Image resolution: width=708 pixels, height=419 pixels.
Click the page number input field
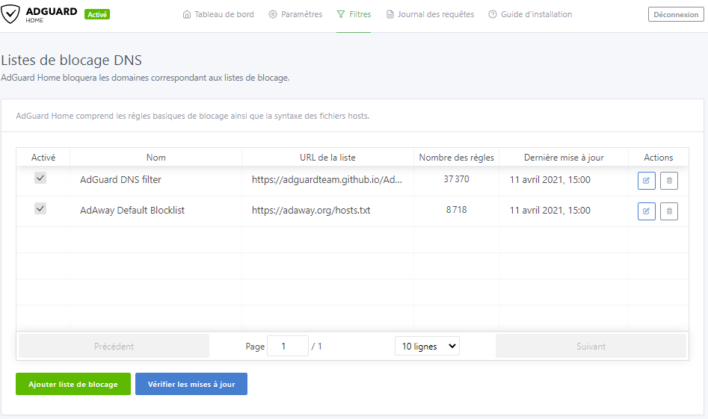(288, 346)
